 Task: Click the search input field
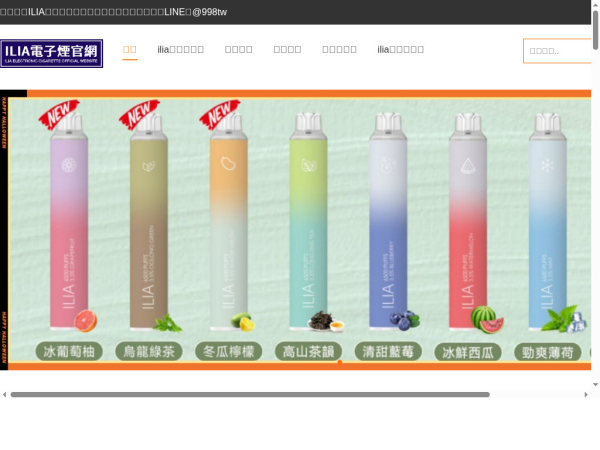557,51
